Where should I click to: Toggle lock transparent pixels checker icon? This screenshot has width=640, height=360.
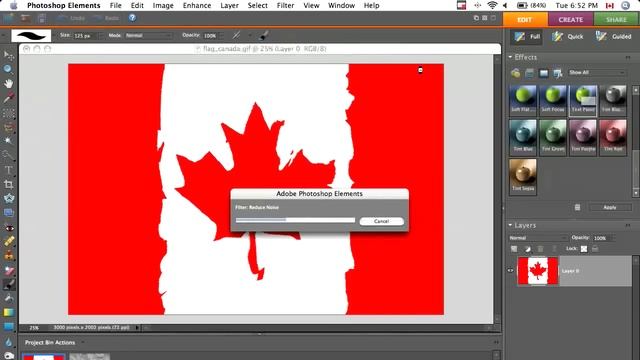pyautogui.click(x=584, y=249)
